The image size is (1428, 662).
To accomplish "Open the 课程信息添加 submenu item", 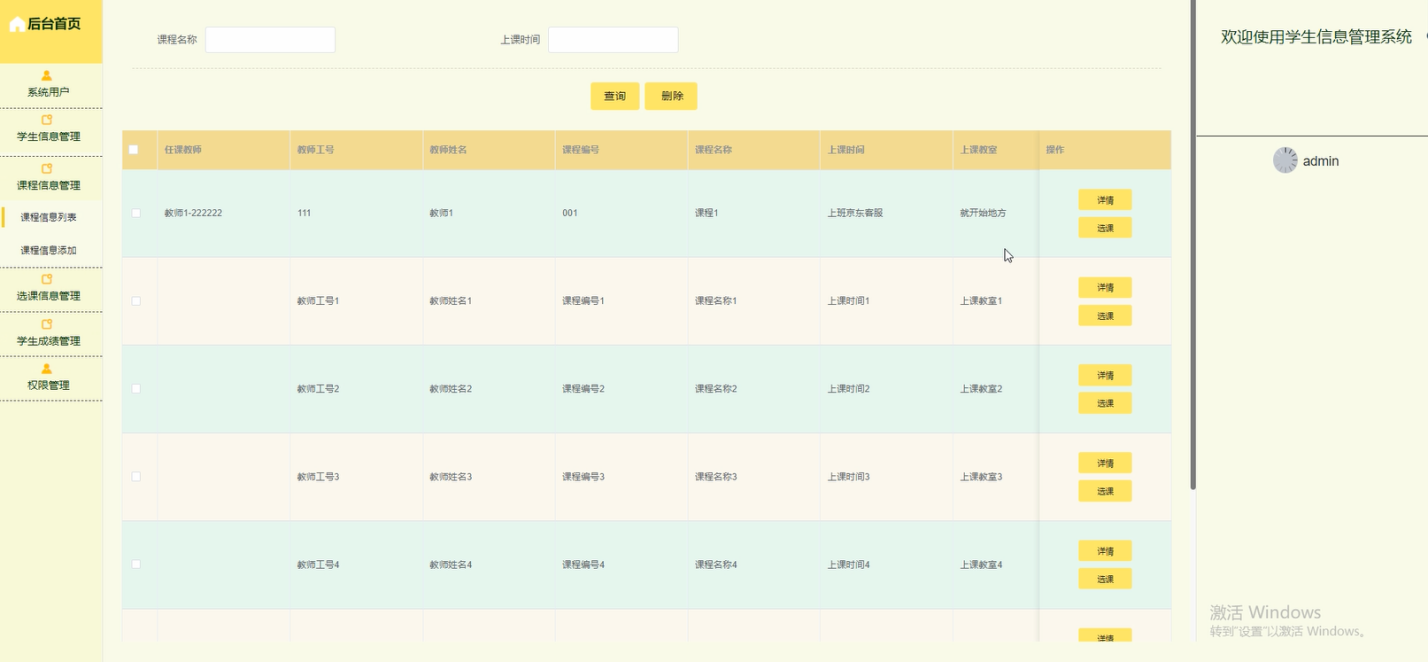I will tap(49, 250).
